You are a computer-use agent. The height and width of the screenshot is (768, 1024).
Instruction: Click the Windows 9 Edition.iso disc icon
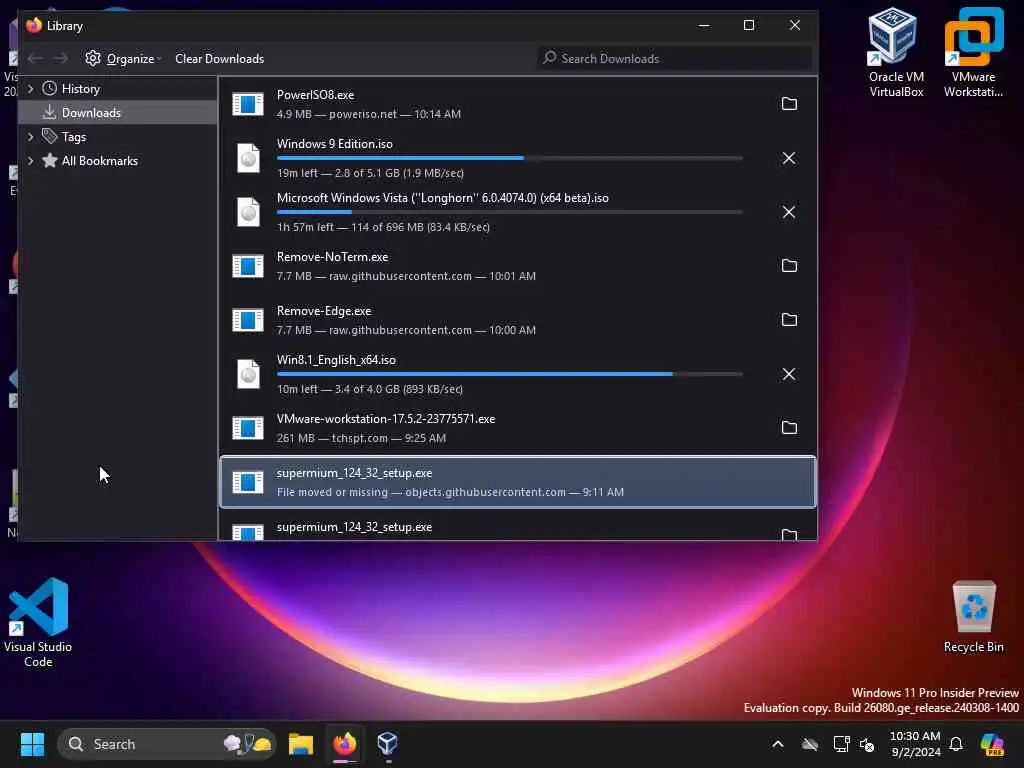click(x=248, y=158)
